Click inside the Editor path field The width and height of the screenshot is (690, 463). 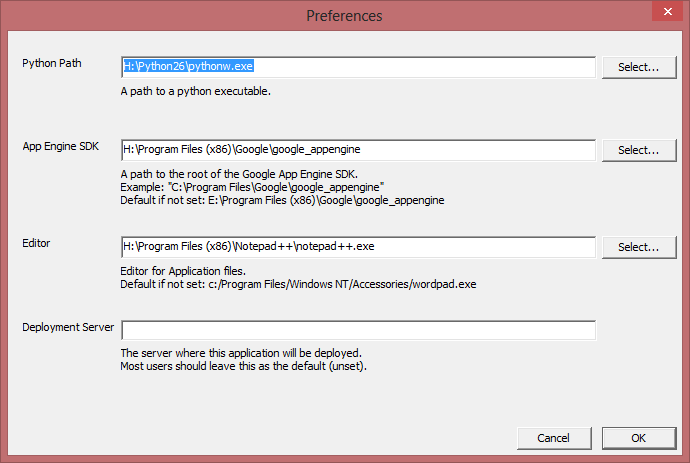(x=358, y=247)
